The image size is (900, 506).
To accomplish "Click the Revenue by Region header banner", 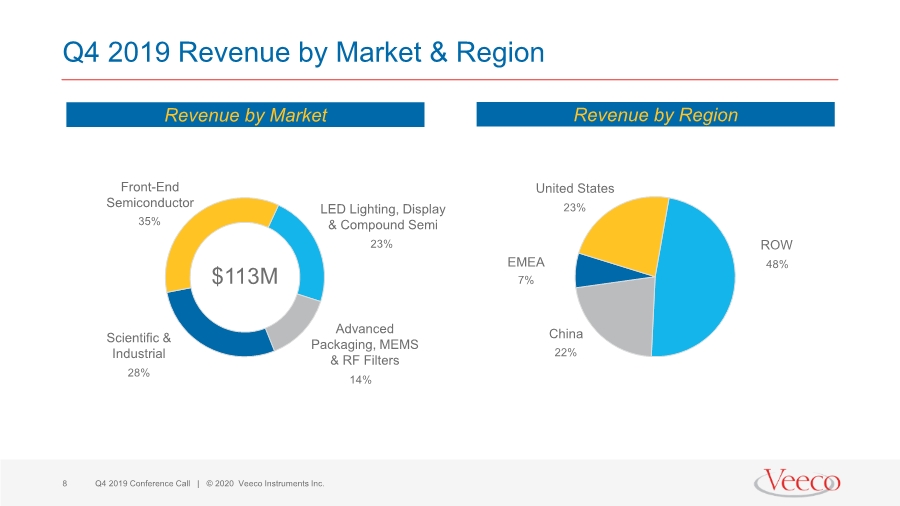I will pyautogui.click(x=655, y=115).
